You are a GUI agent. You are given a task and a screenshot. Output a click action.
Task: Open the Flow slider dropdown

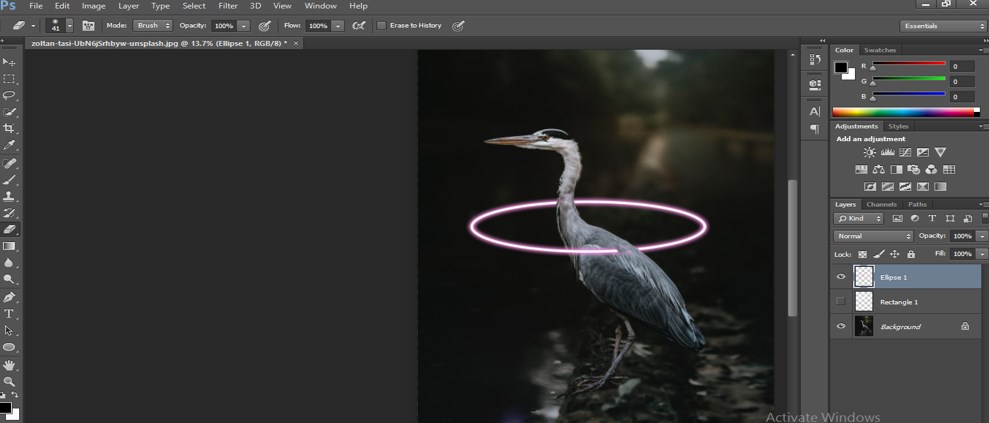[x=338, y=26]
